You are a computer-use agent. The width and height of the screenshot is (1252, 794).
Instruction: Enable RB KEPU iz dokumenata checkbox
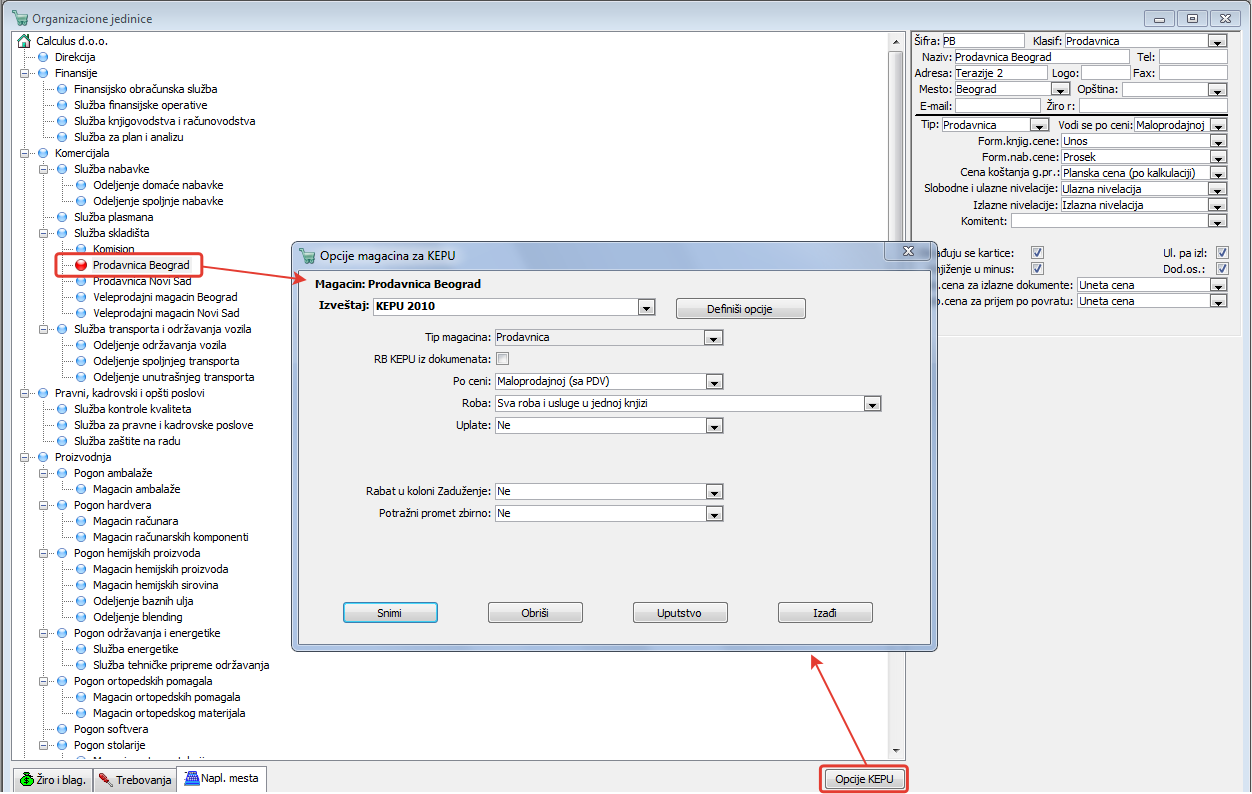click(503, 359)
